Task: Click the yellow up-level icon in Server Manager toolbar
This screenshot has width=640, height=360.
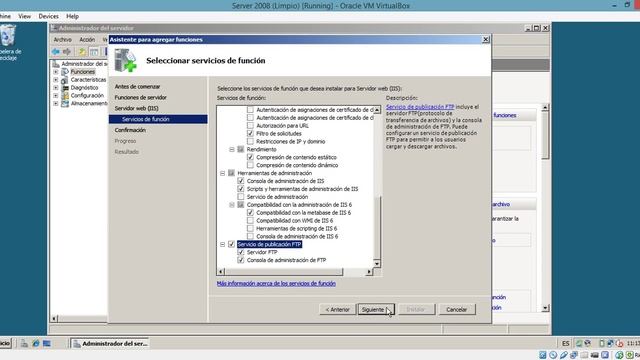Action: coord(82,52)
